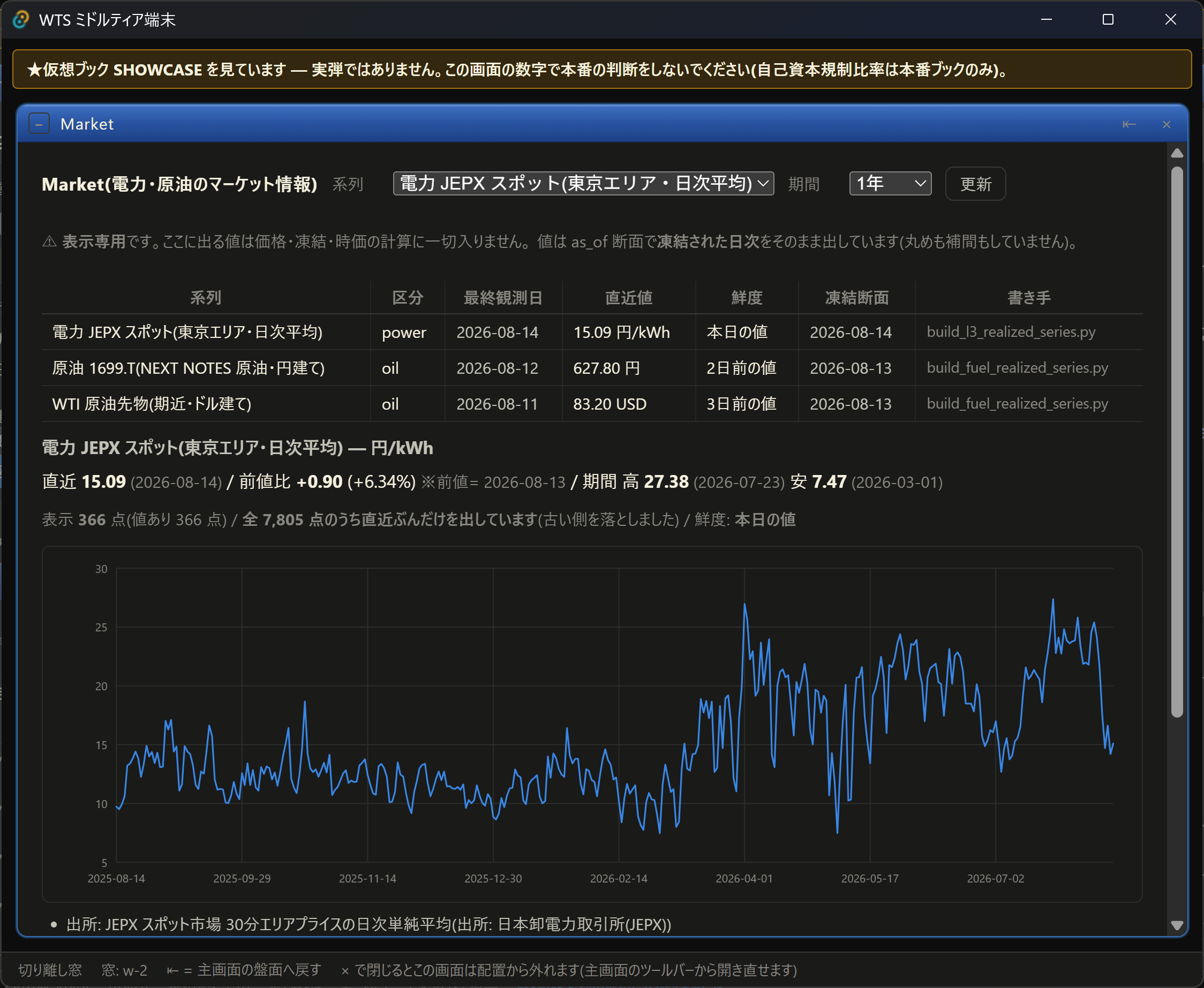This screenshot has width=1204, height=988.
Task: Collapse the Market panel with minus icon
Action: click(x=39, y=124)
